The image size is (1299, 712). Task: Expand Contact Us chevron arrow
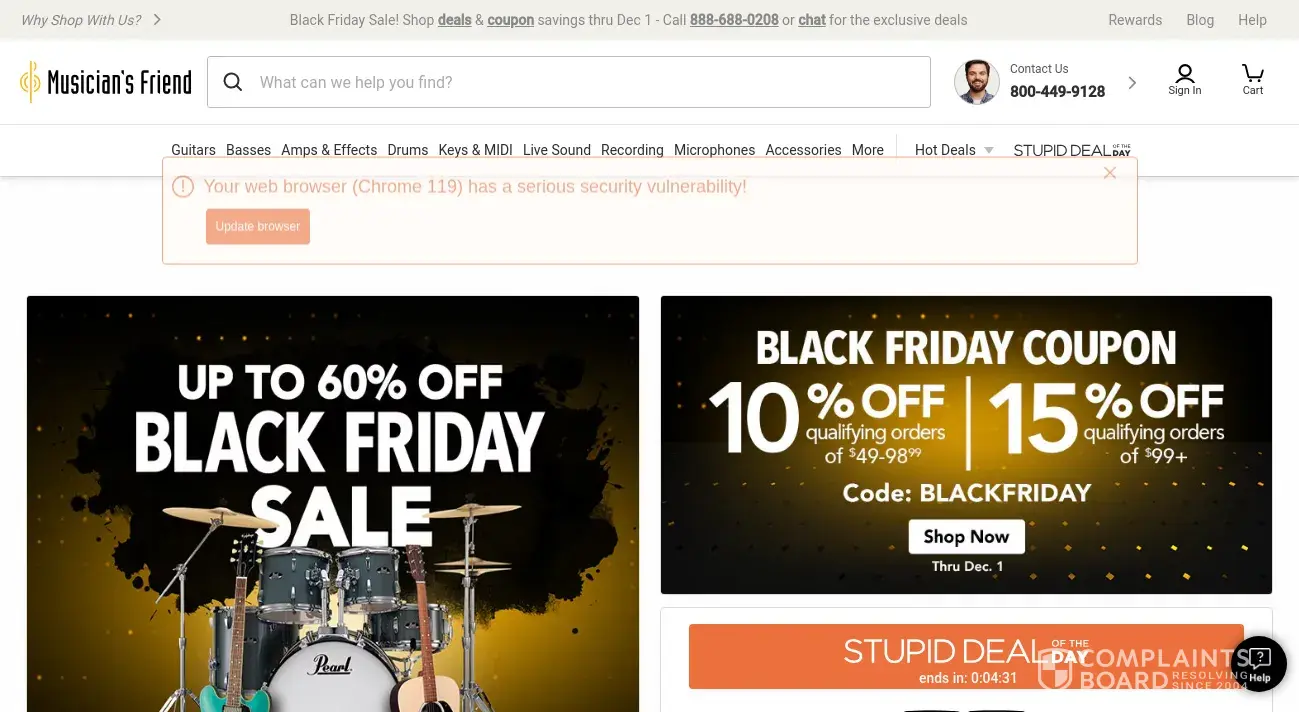click(x=1132, y=83)
